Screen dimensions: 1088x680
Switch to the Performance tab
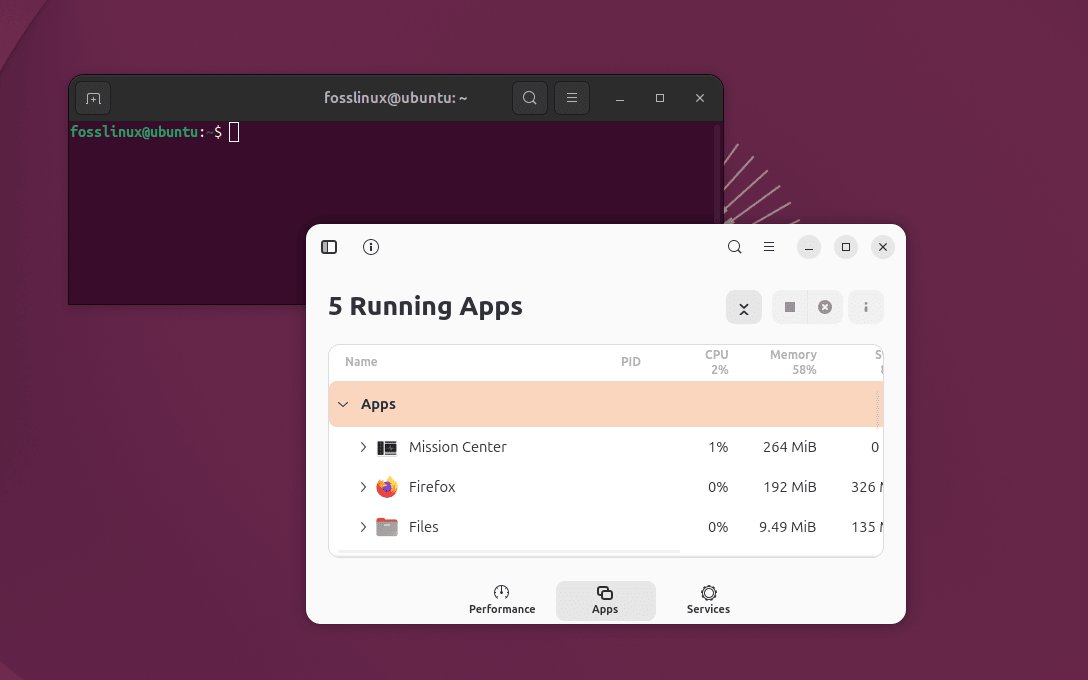502,600
